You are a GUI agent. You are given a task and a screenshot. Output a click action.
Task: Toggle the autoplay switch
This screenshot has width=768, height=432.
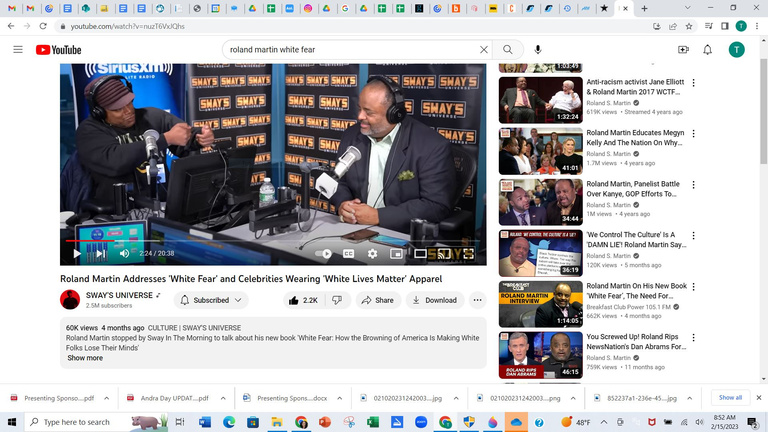(324, 254)
